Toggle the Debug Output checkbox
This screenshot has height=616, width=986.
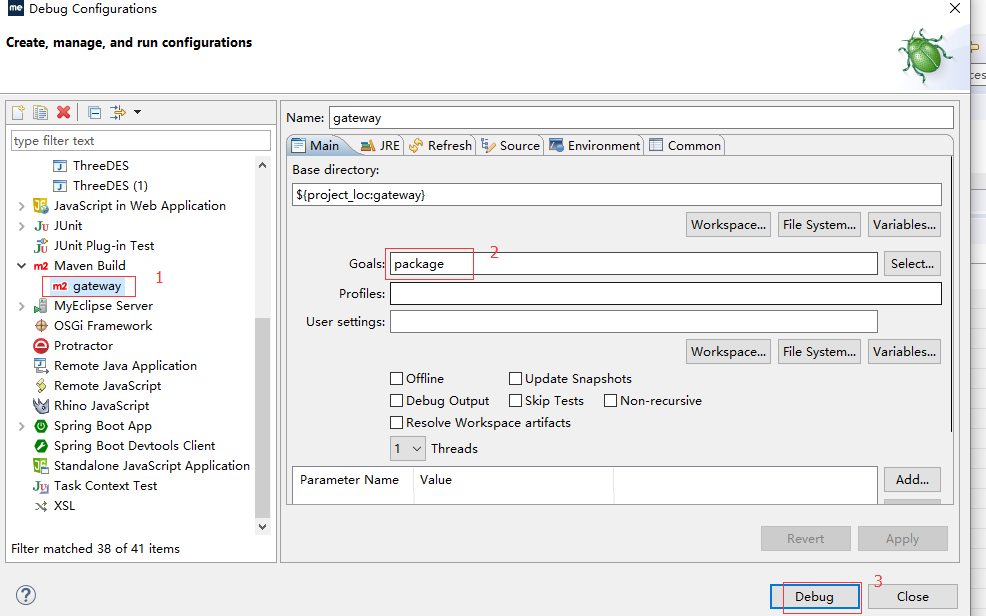click(396, 400)
